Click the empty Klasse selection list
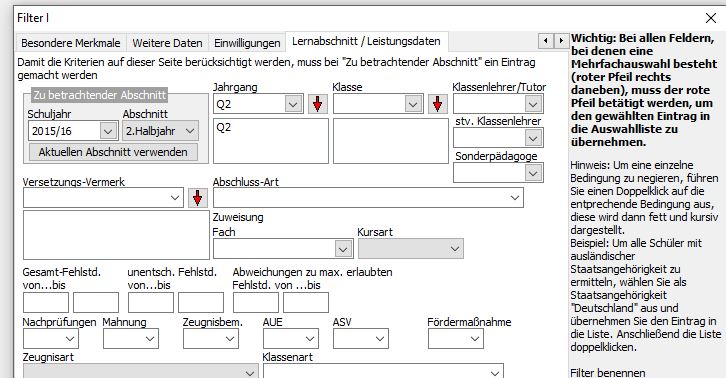Viewport: 726px width, 378px height. (391, 141)
